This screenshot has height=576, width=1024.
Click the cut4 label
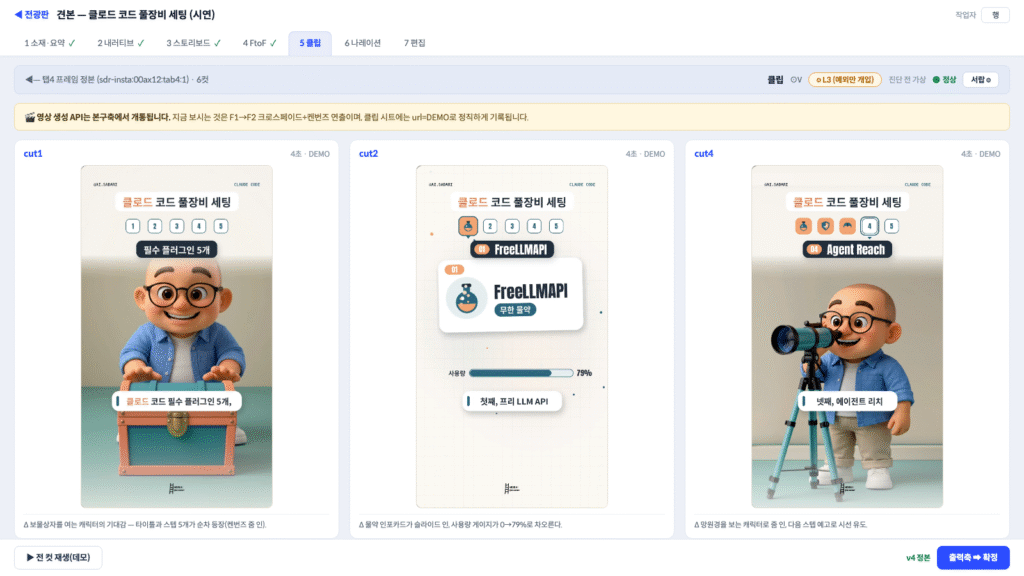[x=703, y=153]
